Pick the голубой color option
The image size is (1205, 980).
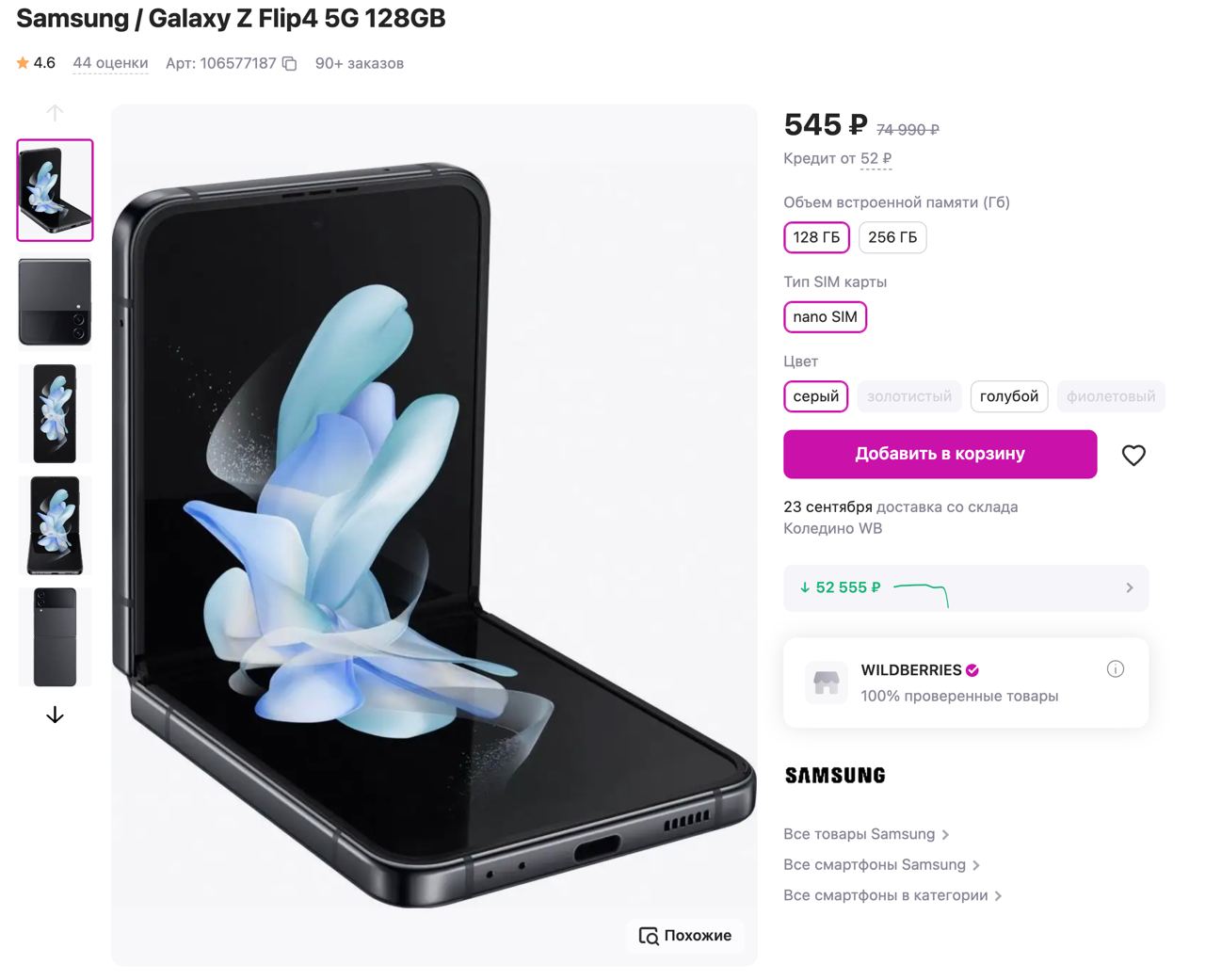pyautogui.click(x=1008, y=396)
